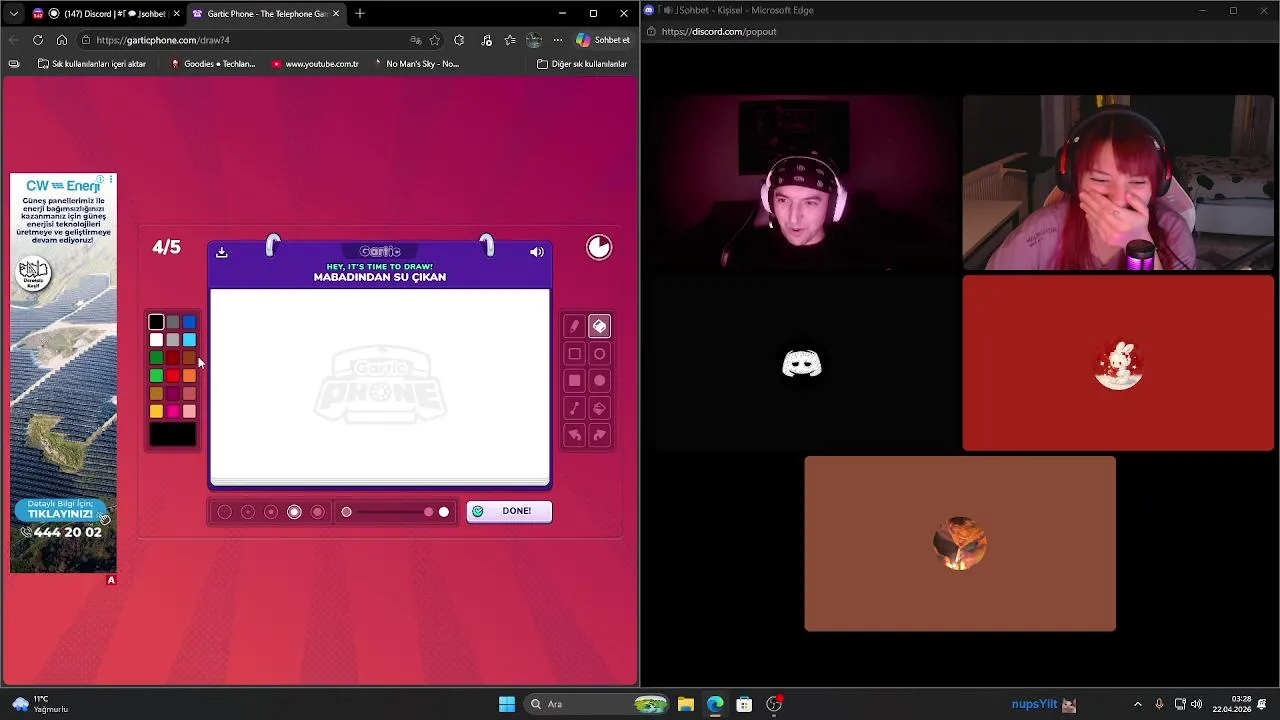Open Copilot Sohbet et button
Viewport: 1280px width, 720px height.
click(x=603, y=40)
